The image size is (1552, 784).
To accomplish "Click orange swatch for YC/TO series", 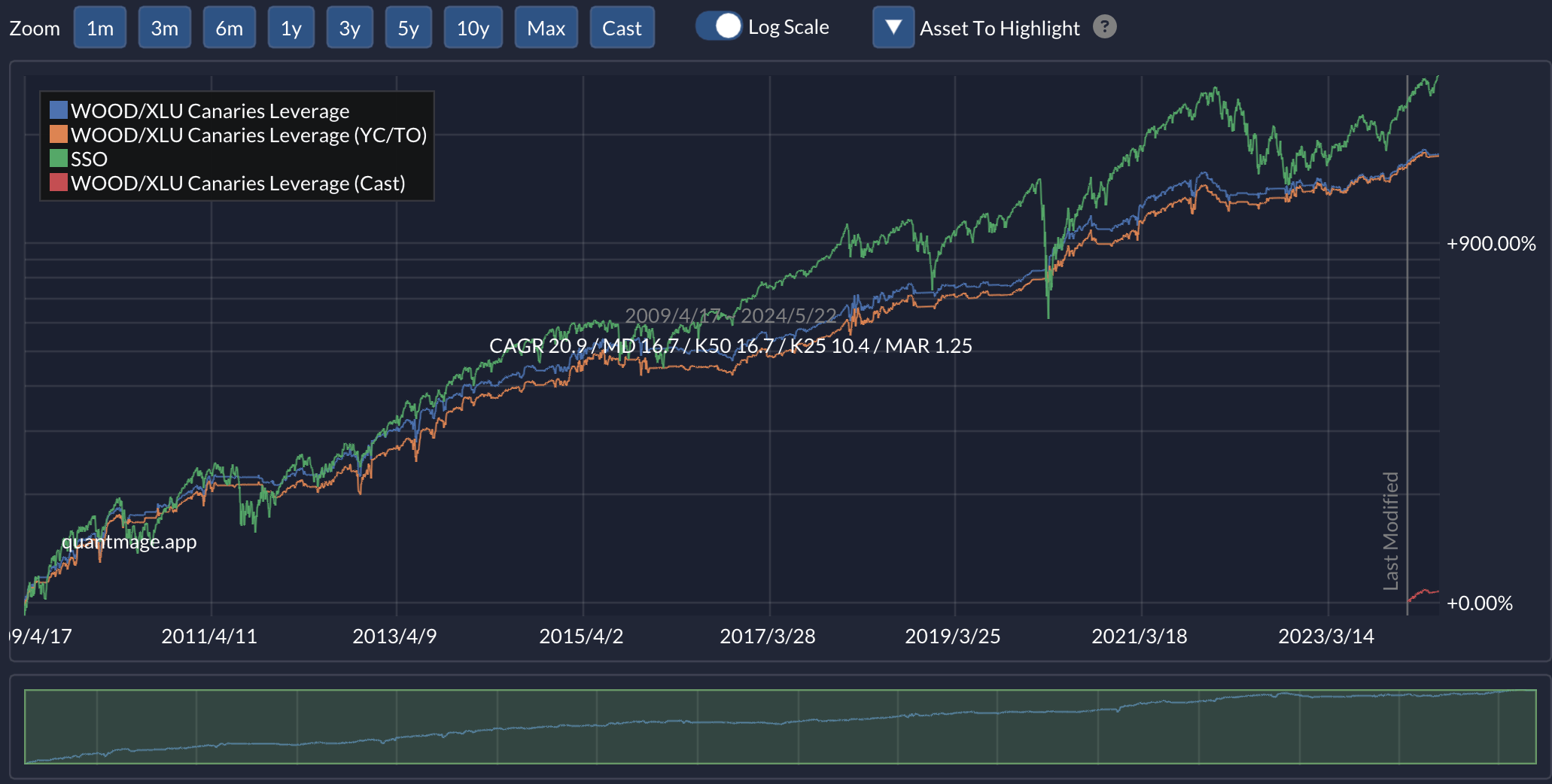I will coord(59,134).
